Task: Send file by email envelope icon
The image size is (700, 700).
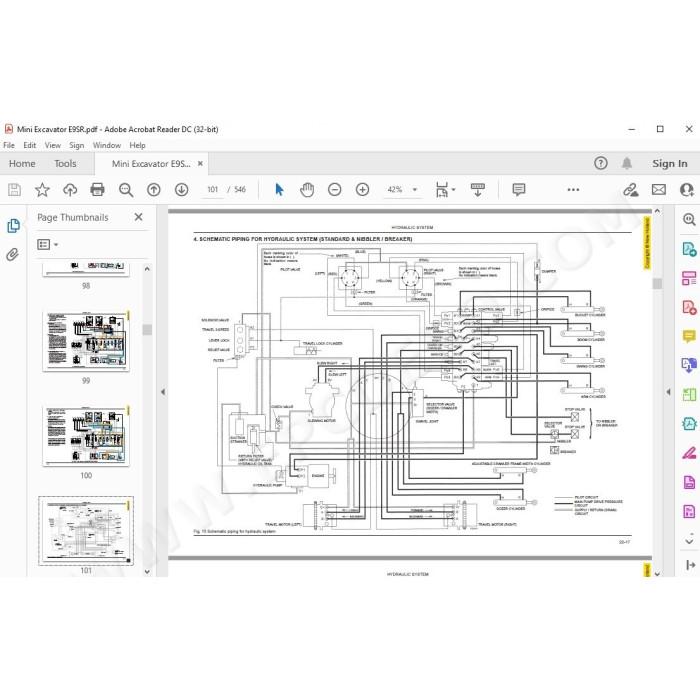Action: (x=658, y=190)
